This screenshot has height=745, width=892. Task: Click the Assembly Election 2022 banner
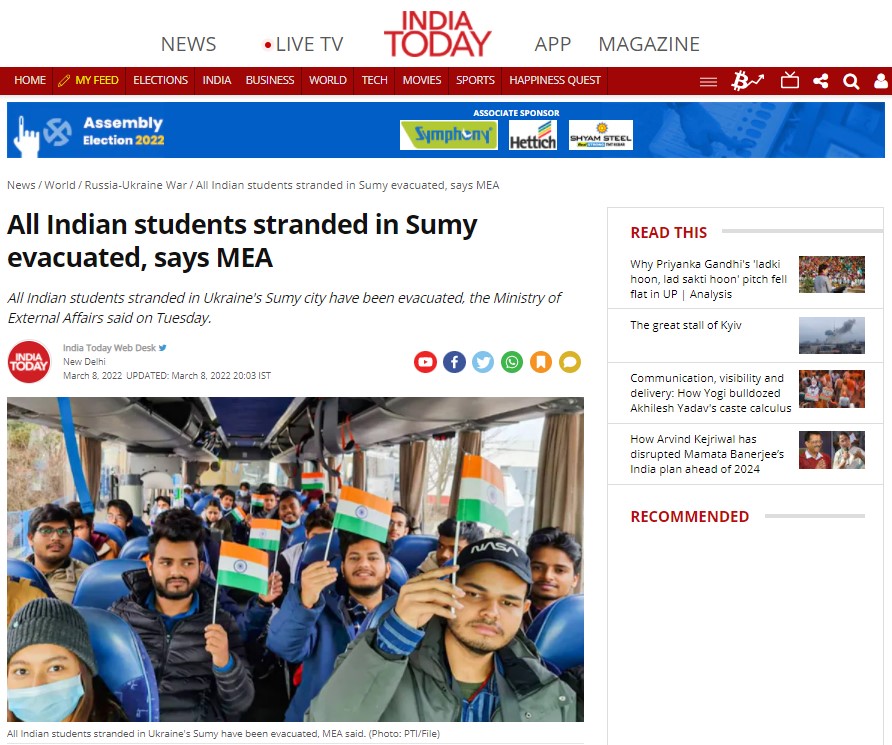click(445, 130)
